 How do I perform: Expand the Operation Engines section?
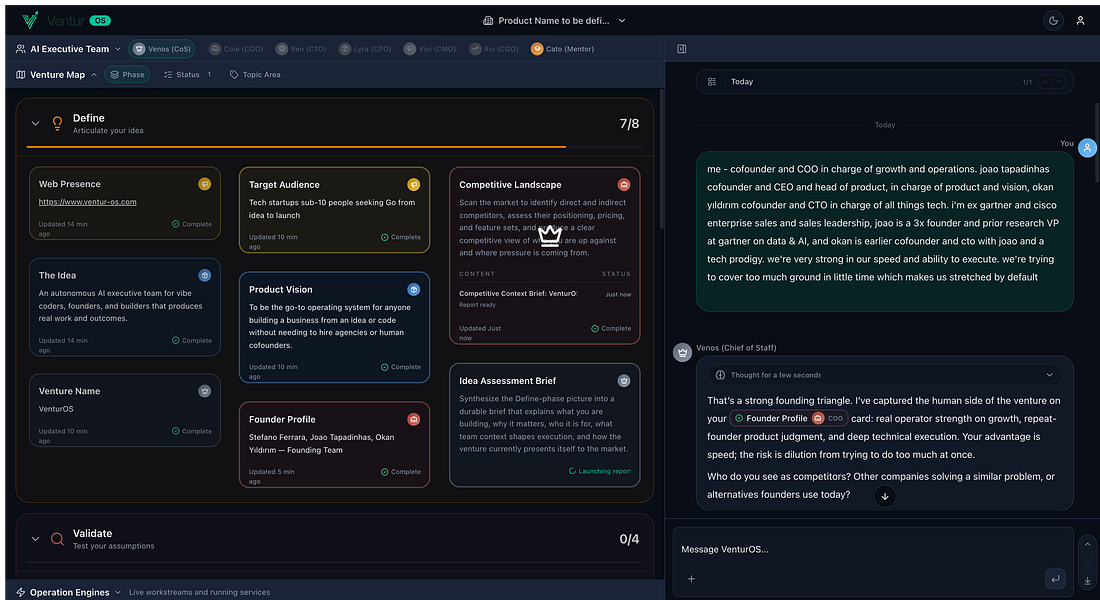click(118, 592)
